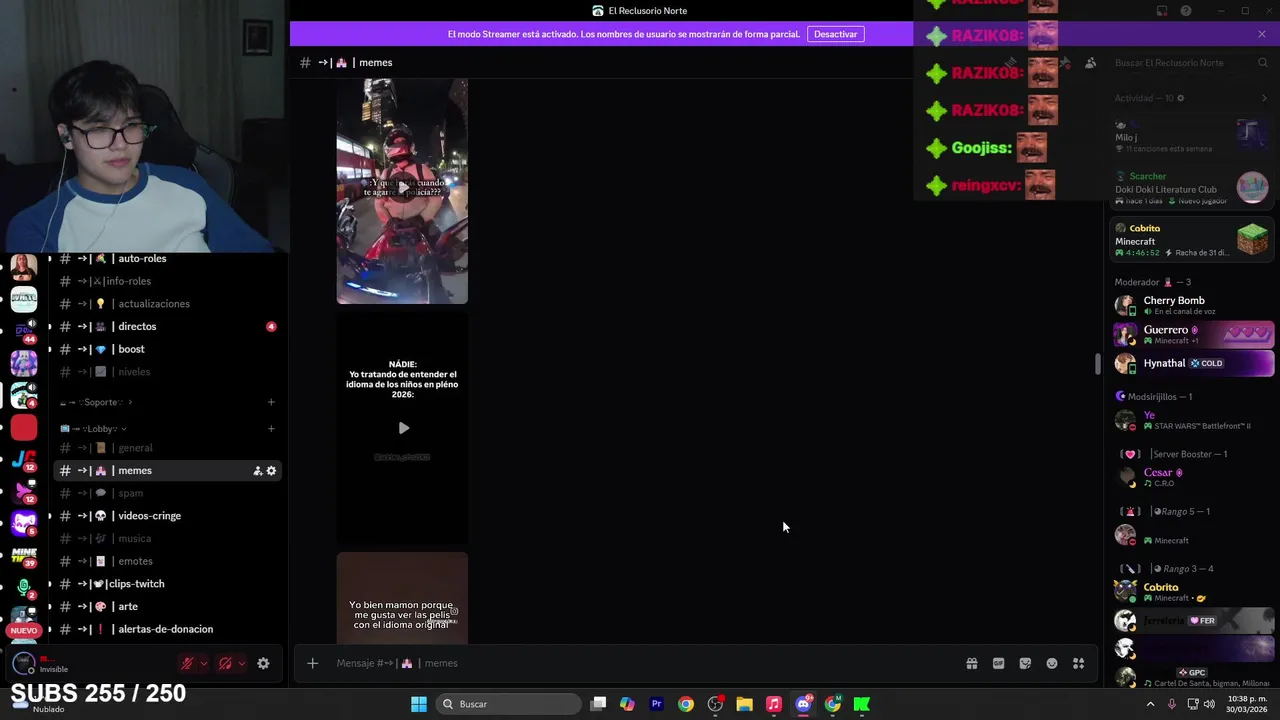
Task: Open output device options arrow beside headphones
Action: pos(241,663)
